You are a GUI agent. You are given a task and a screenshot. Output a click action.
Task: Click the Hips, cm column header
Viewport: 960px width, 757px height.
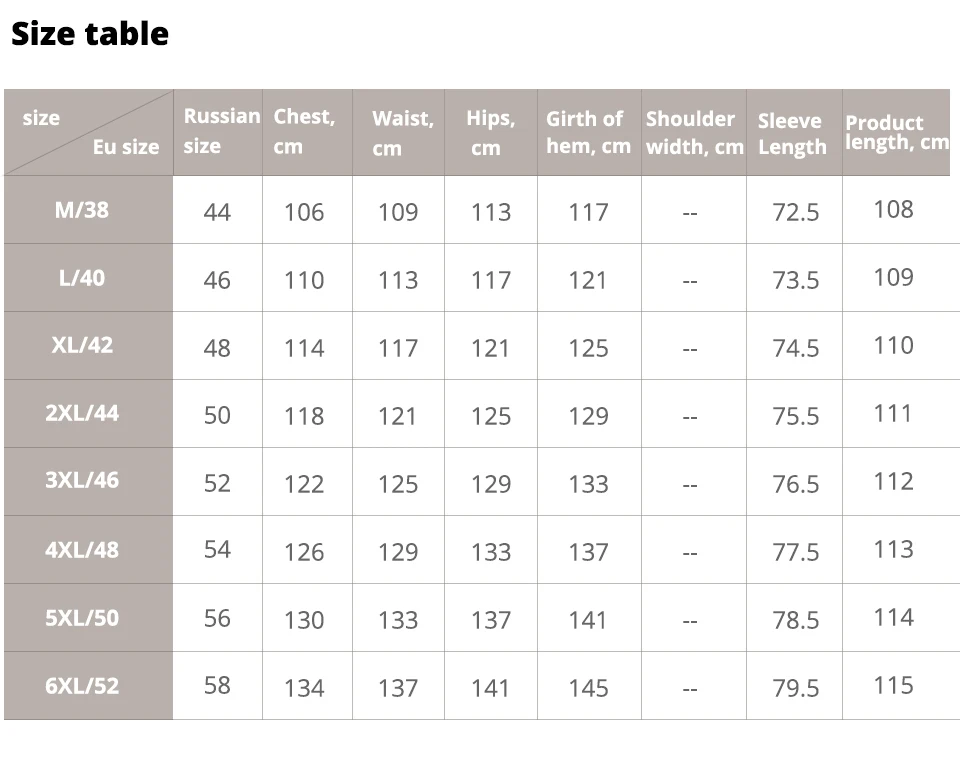[490, 133]
